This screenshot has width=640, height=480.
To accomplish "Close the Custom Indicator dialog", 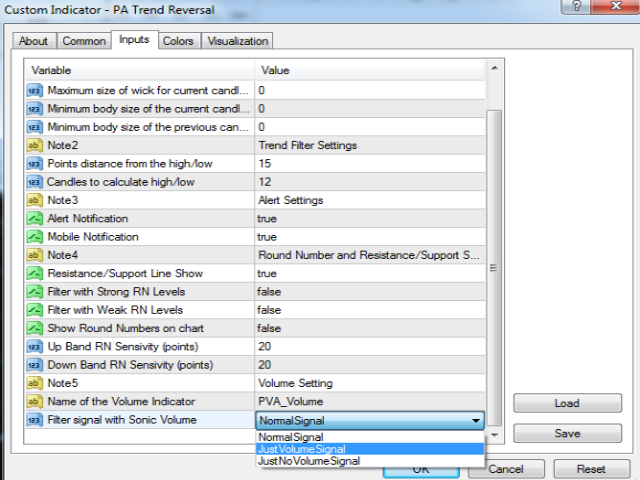I will pos(616,6).
